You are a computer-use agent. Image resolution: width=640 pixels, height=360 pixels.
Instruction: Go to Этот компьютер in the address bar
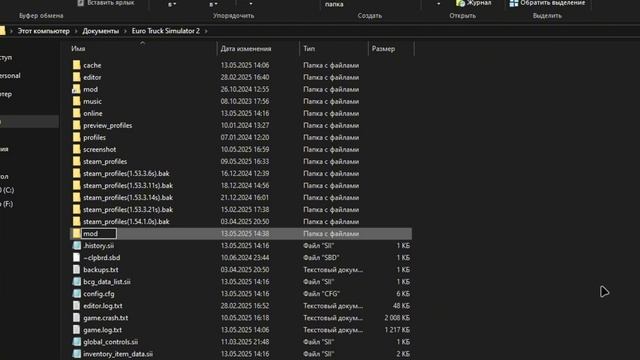[x=44, y=31]
